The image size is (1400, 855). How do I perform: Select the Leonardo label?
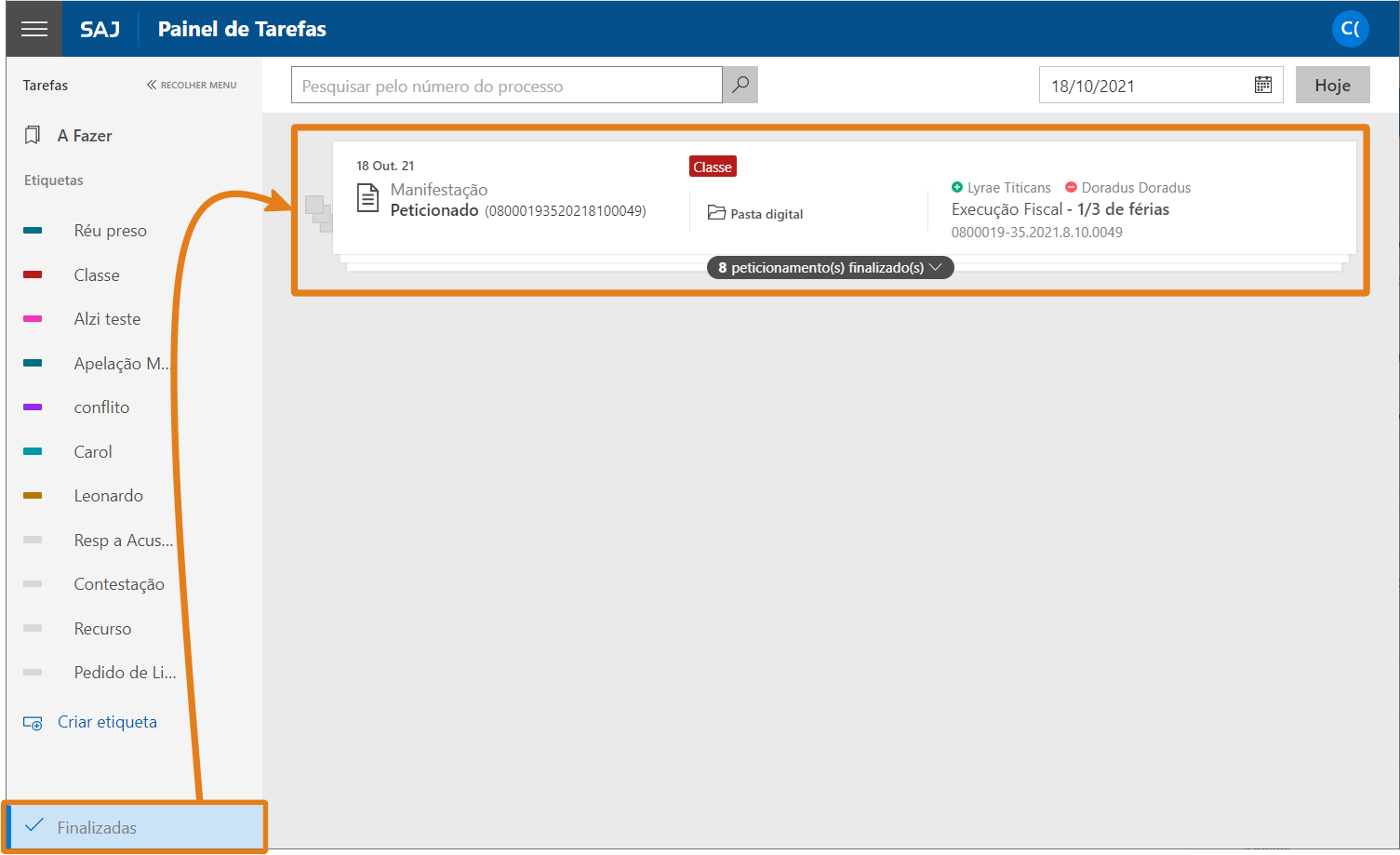109,496
